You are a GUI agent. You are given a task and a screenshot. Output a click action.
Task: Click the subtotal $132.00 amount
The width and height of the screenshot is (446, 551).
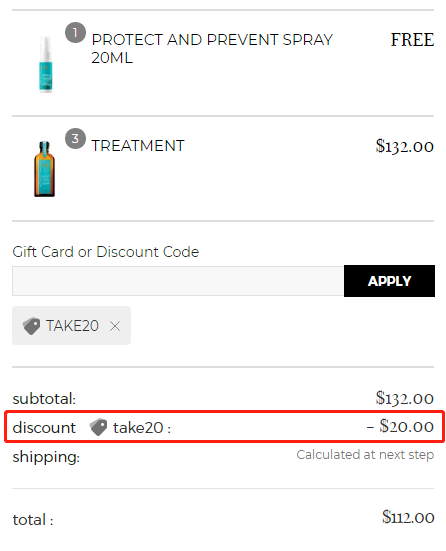click(405, 398)
